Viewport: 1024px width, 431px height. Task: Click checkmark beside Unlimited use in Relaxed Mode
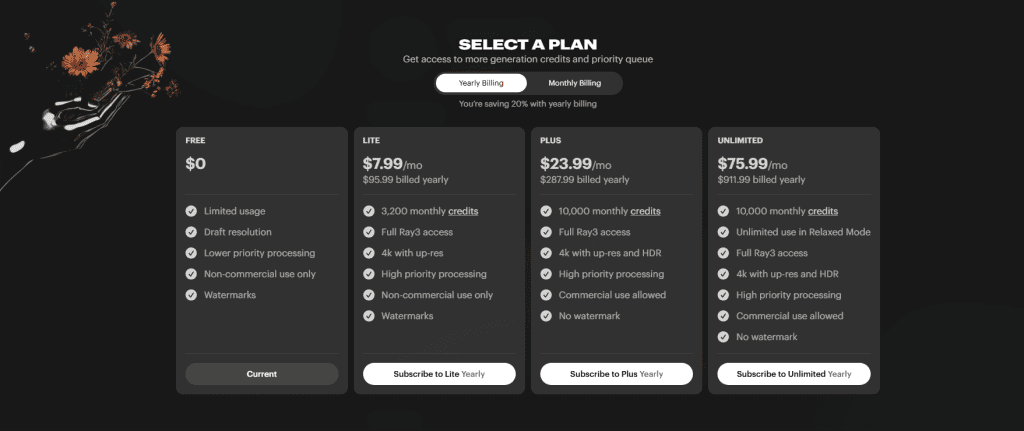pyautogui.click(x=723, y=232)
